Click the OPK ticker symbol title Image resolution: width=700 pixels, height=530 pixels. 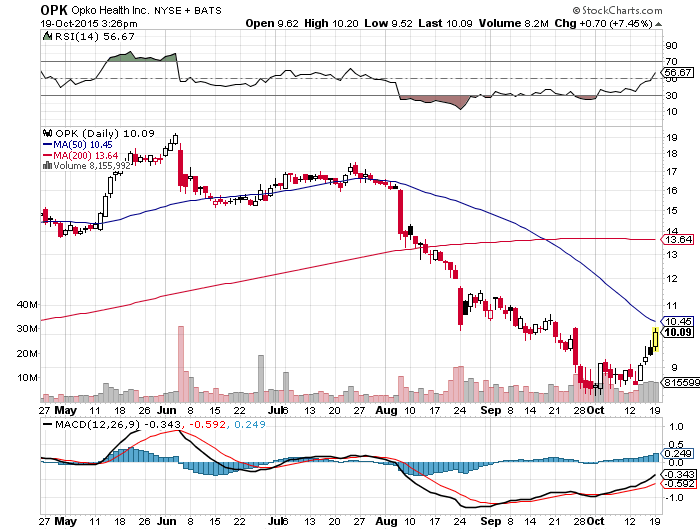[54, 10]
